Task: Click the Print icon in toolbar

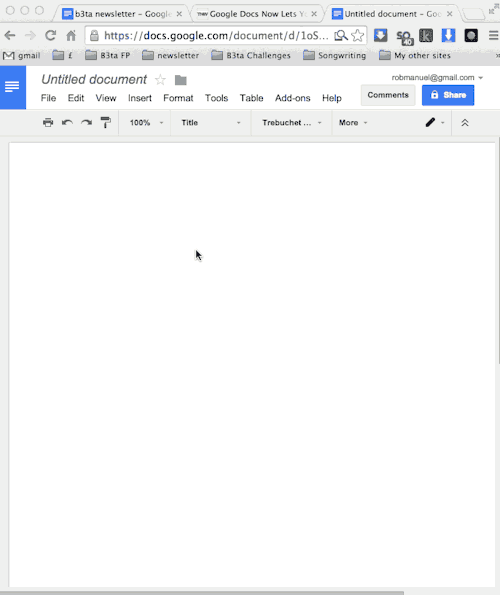Action: pyautogui.click(x=48, y=123)
